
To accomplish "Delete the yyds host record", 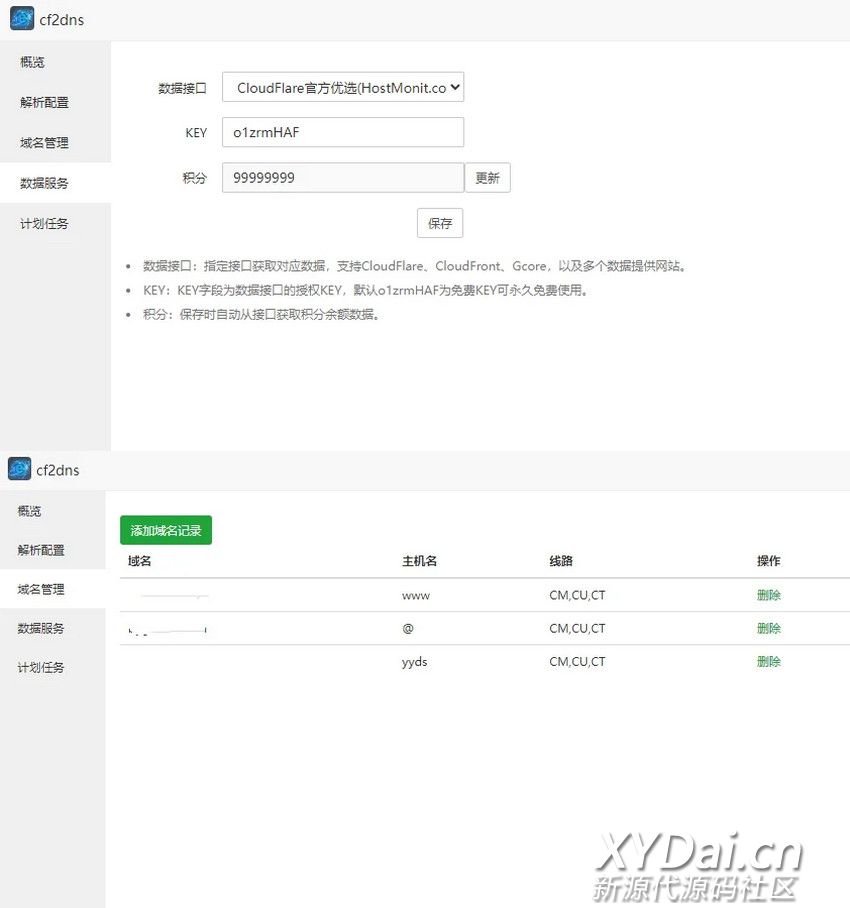I will coord(768,661).
